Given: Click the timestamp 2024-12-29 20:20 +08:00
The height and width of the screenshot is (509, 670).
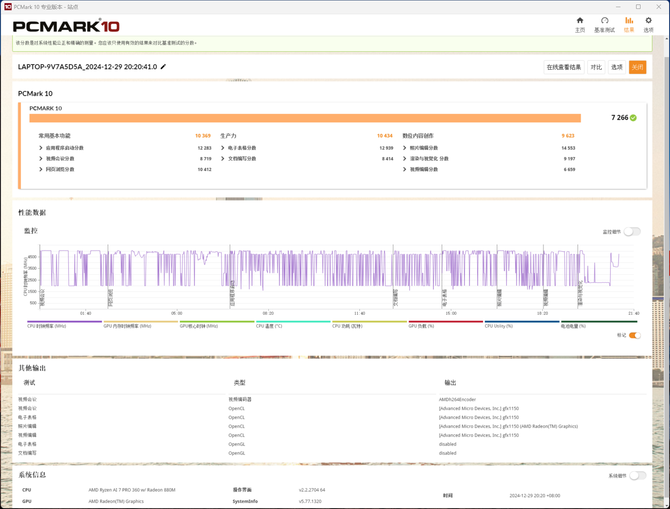Looking at the screenshot, I should click(x=535, y=496).
